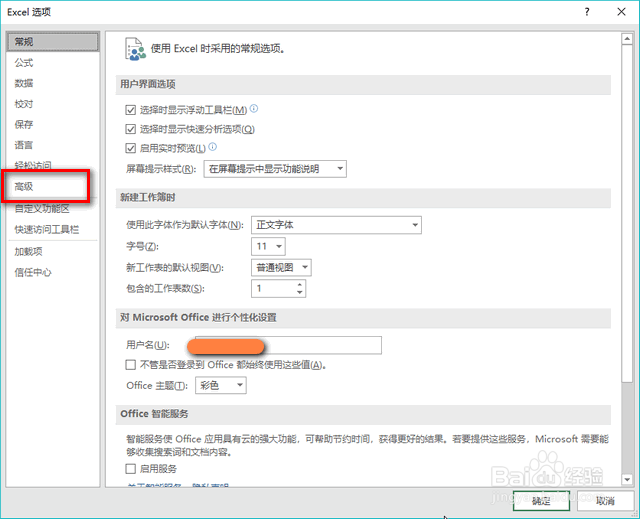
Task: Toggle 启用实时预览 checkbox
Action: pyautogui.click(x=131, y=148)
